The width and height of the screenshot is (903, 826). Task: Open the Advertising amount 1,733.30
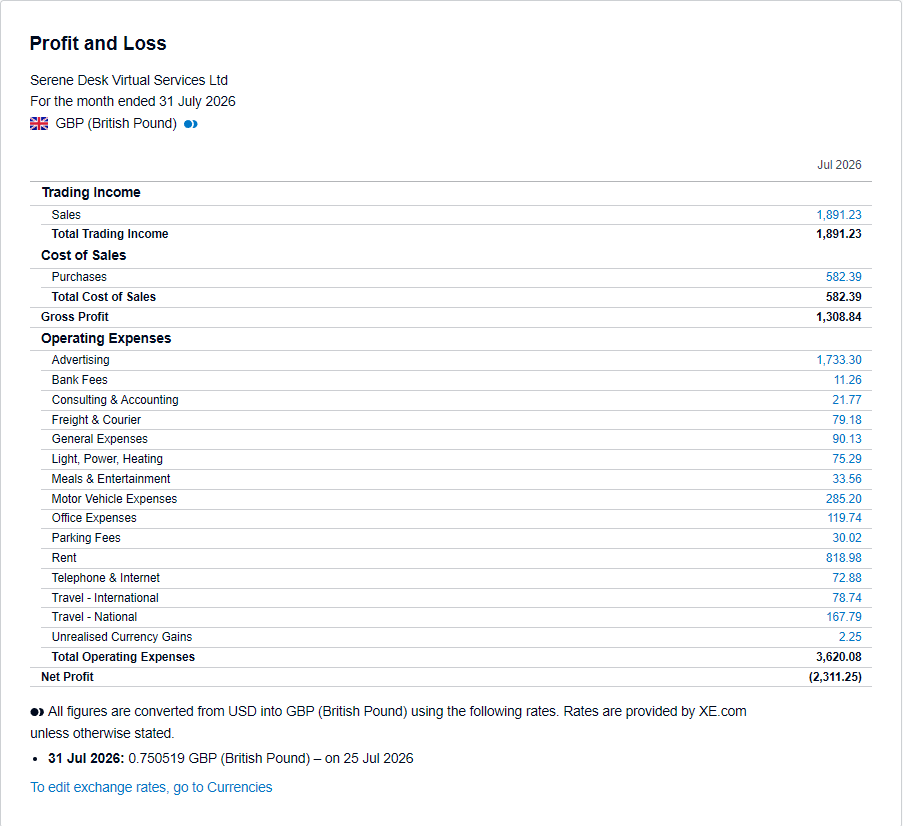click(838, 360)
